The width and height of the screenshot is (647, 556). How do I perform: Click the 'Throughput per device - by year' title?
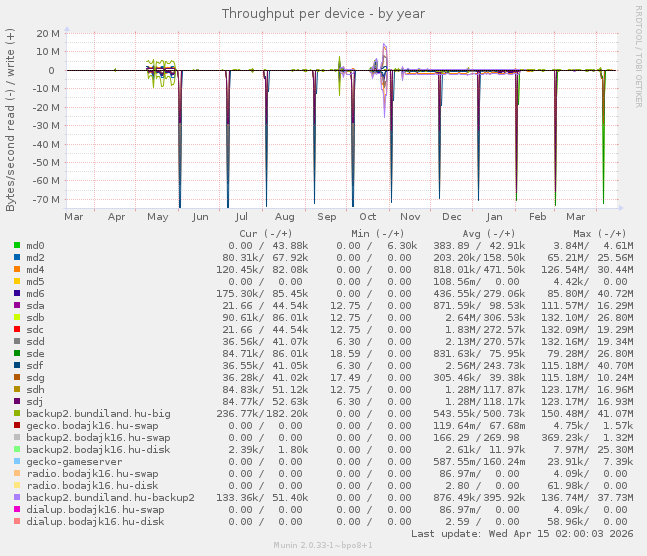[323, 14]
